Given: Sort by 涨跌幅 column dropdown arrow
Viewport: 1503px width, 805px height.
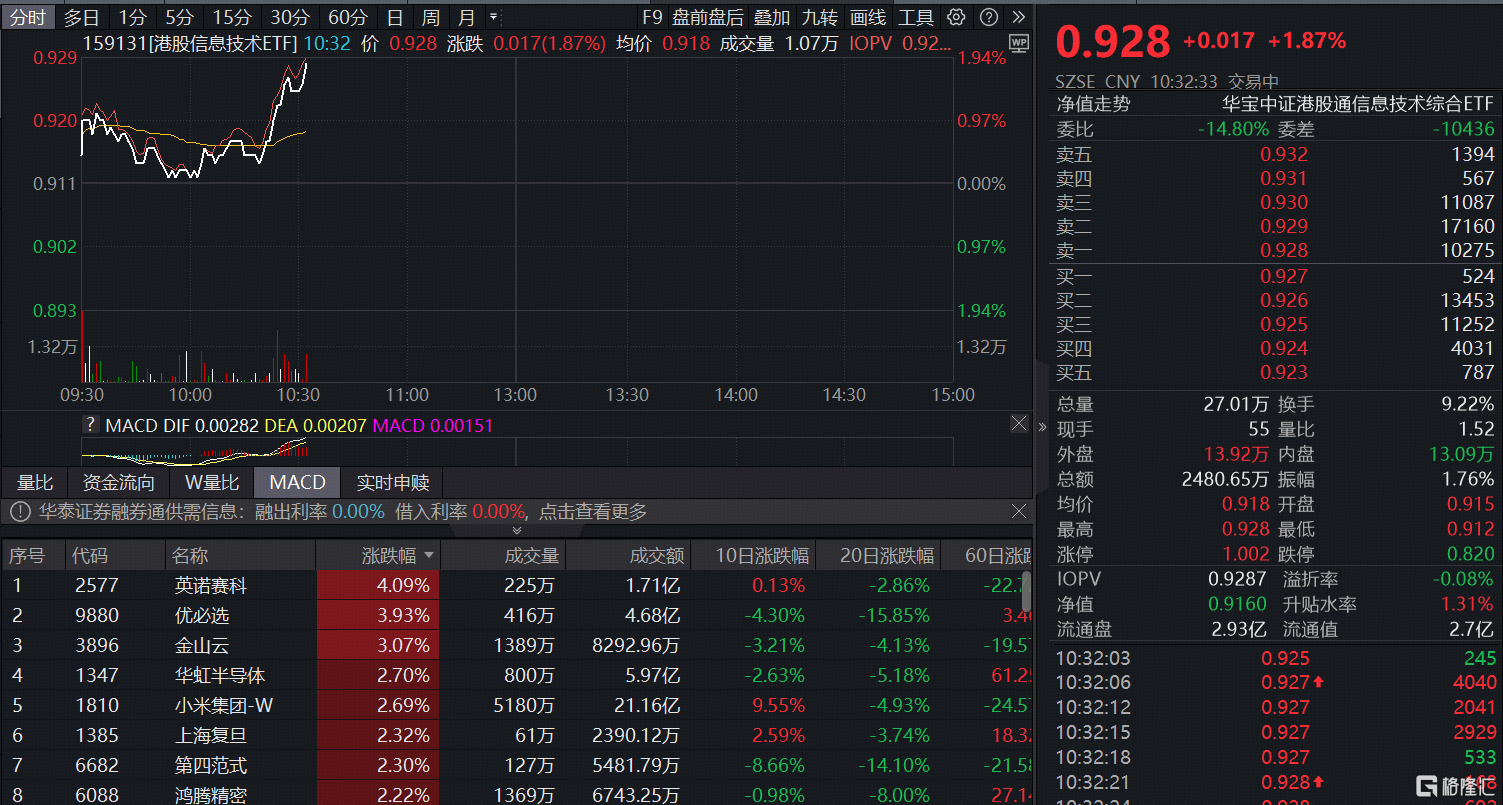Looking at the screenshot, I should 429,555.
